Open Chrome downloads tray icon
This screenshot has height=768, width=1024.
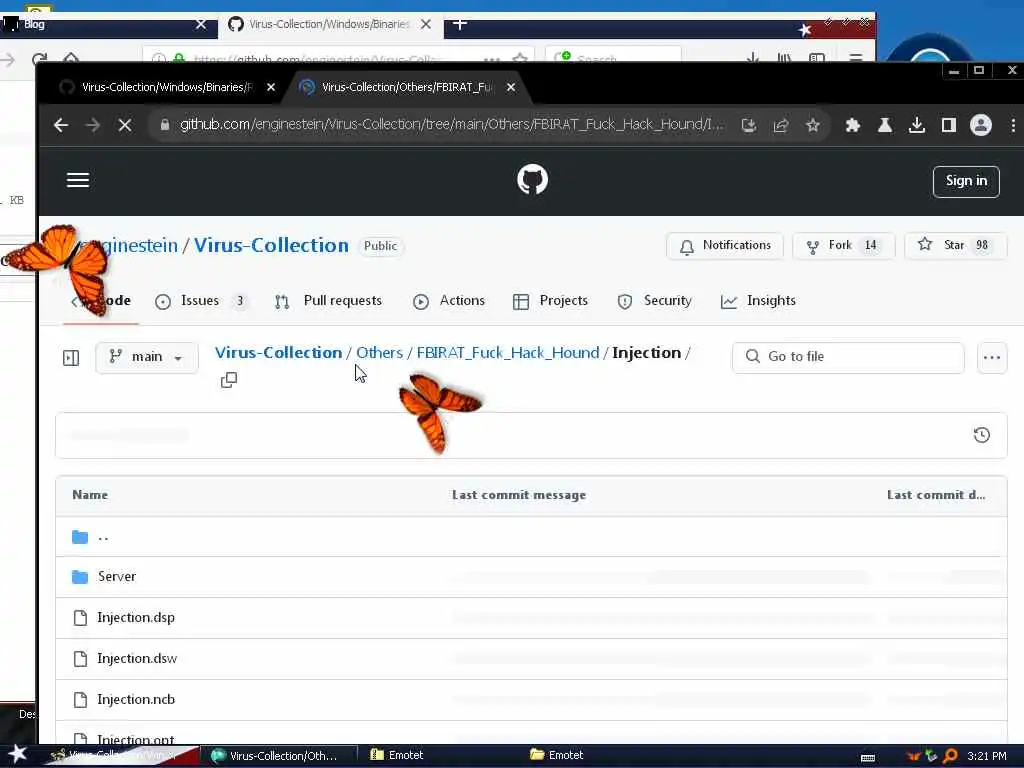coord(917,125)
